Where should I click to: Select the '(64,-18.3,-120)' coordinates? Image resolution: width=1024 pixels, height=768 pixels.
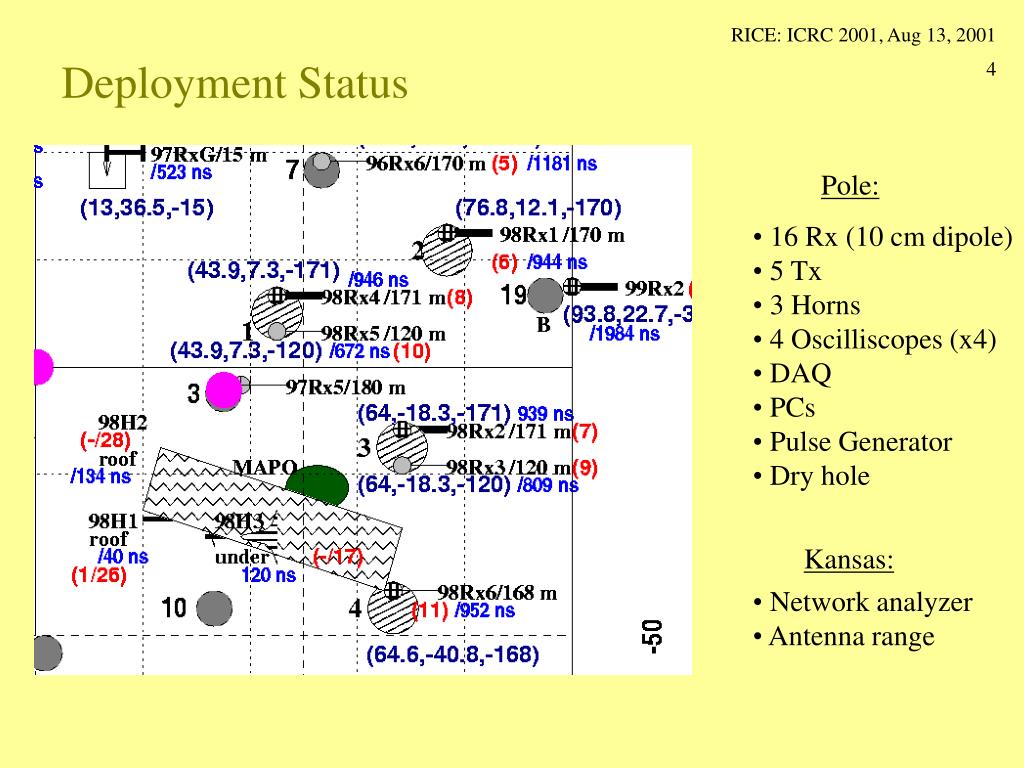coord(434,485)
